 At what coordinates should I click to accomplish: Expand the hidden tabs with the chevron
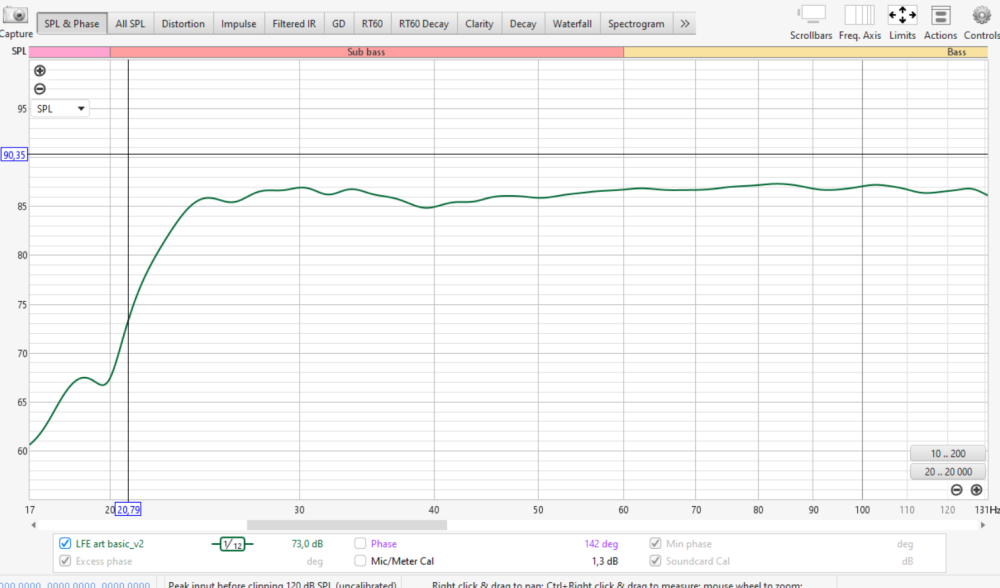[x=686, y=22]
